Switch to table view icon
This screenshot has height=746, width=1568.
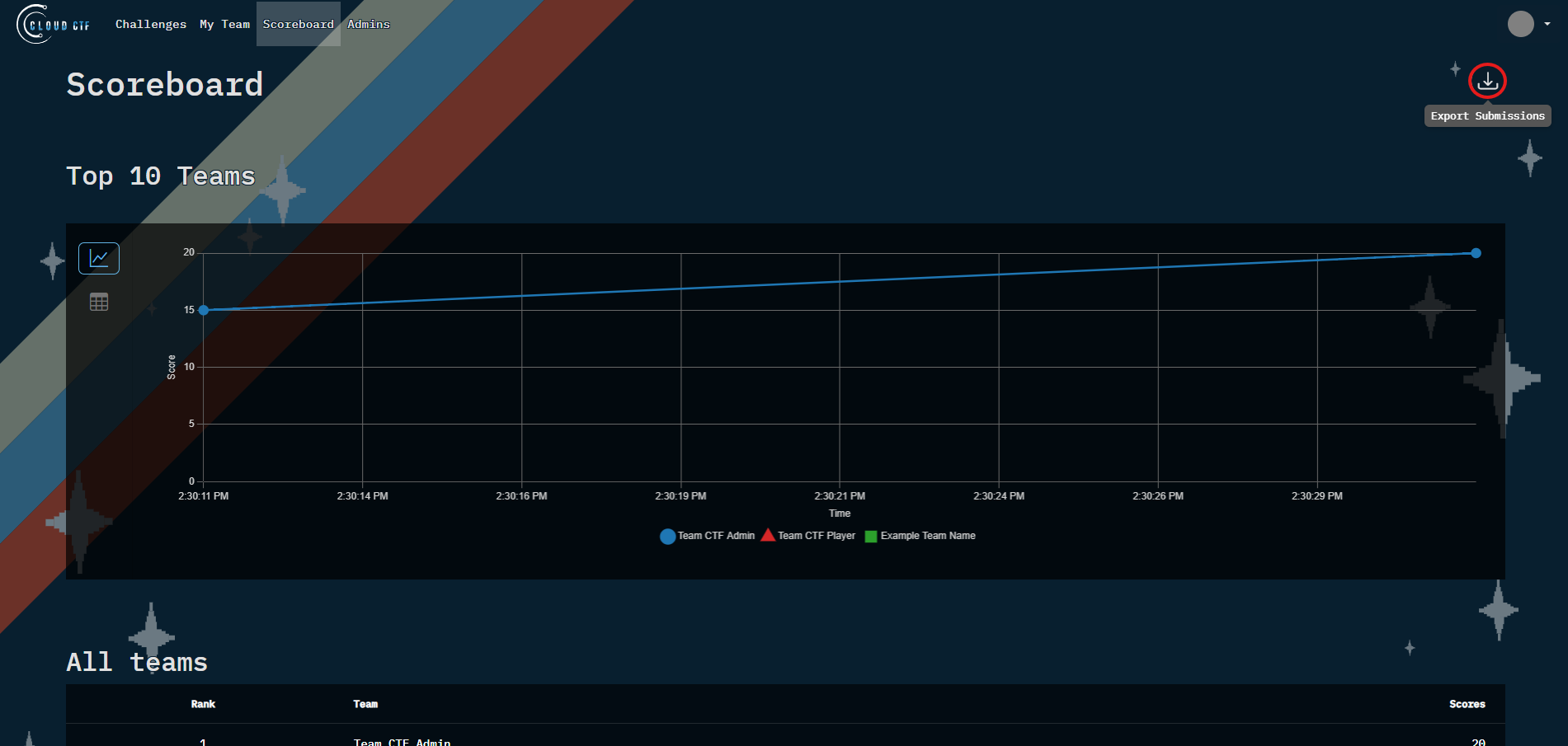(x=99, y=303)
